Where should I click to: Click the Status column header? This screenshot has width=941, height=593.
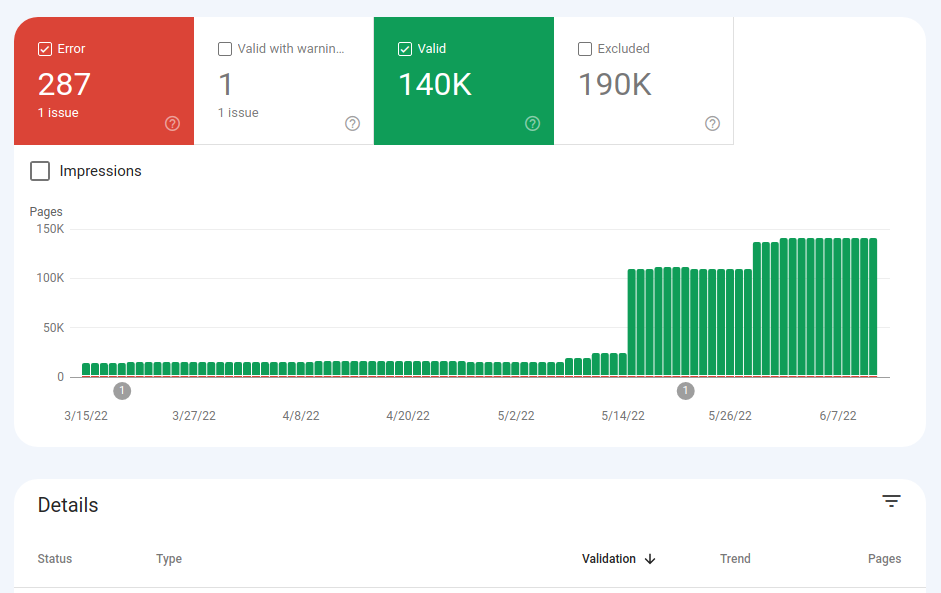55,559
